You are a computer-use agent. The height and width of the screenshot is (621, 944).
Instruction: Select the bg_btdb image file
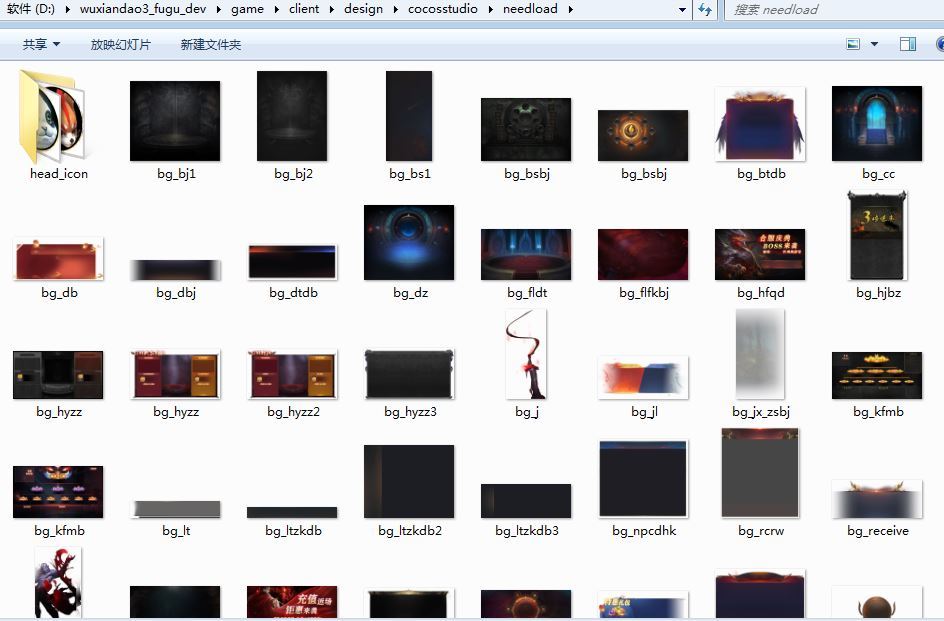coord(760,123)
